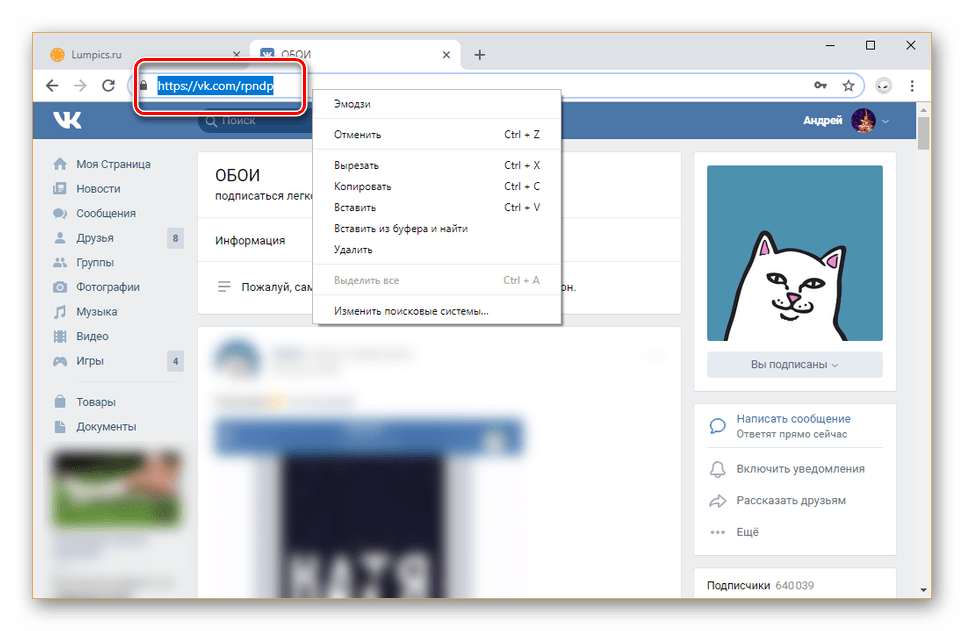The width and height of the screenshot is (964, 631).
Task: Expand the Андрей account dropdown arrow
Action: coord(885,121)
